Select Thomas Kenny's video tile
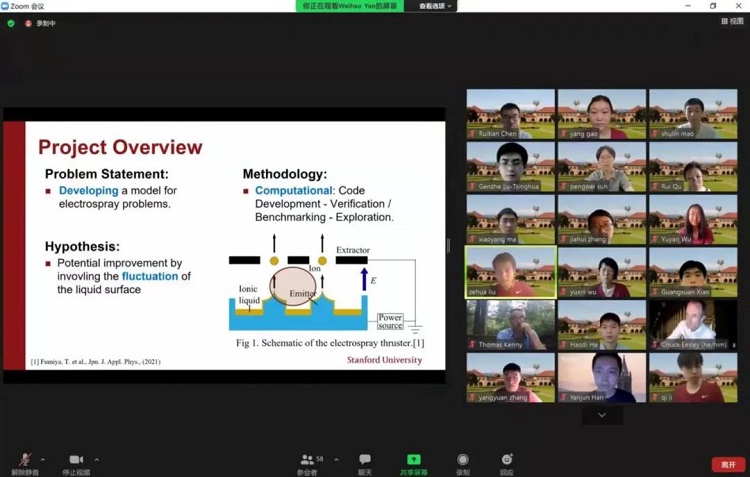The height and width of the screenshot is (477, 750). click(x=510, y=324)
